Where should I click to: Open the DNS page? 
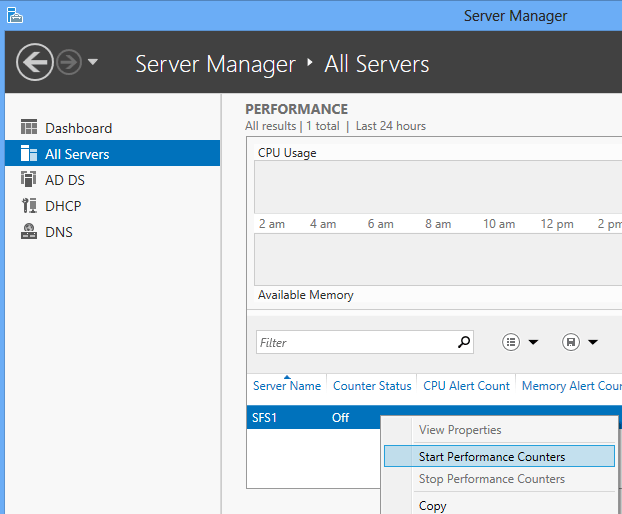(x=59, y=232)
